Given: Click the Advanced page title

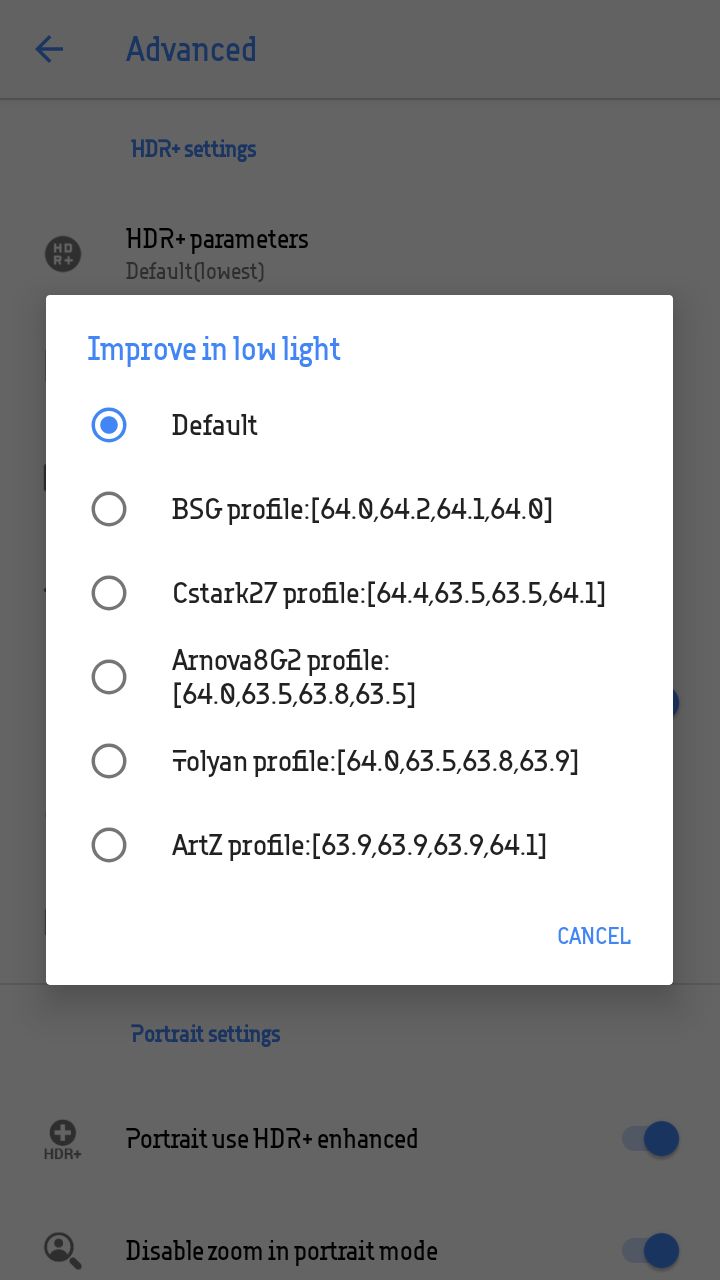Looking at the screenshot, I should point(191,49).
